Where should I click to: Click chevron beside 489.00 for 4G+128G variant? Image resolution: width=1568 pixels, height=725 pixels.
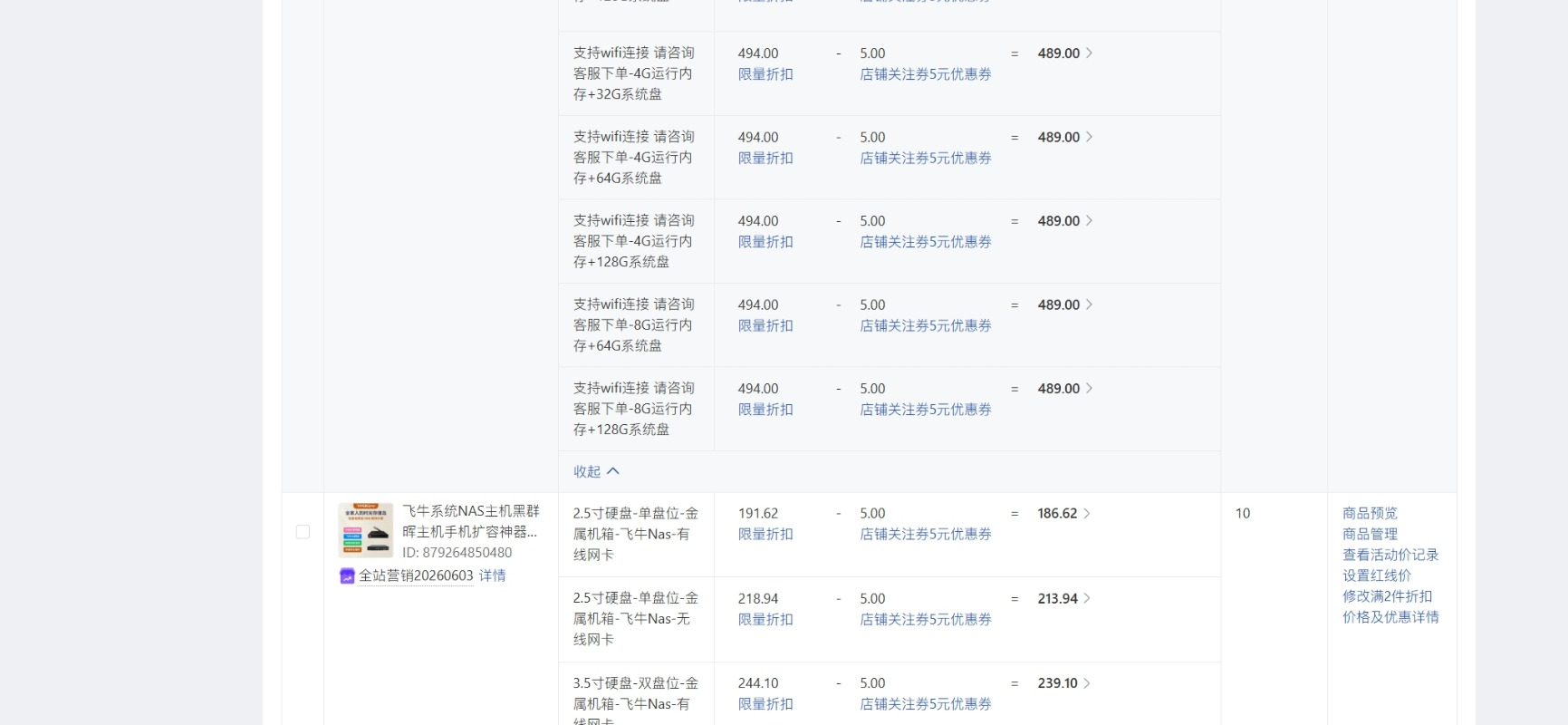pos(1089,221)
